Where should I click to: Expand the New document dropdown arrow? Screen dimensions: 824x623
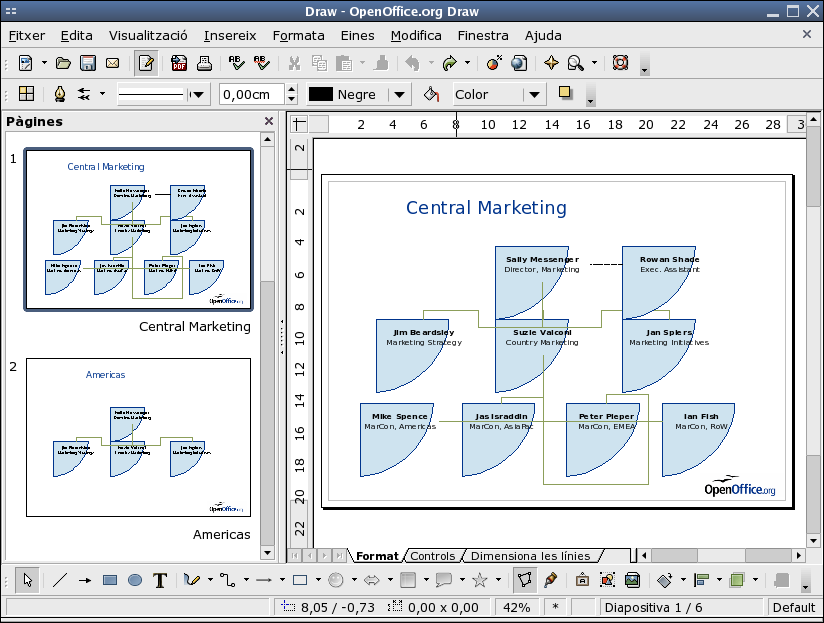click(x=44, y=64)
